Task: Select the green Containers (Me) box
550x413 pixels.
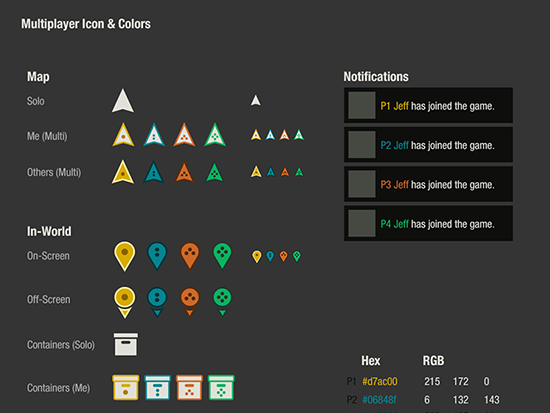Action: 221,388
